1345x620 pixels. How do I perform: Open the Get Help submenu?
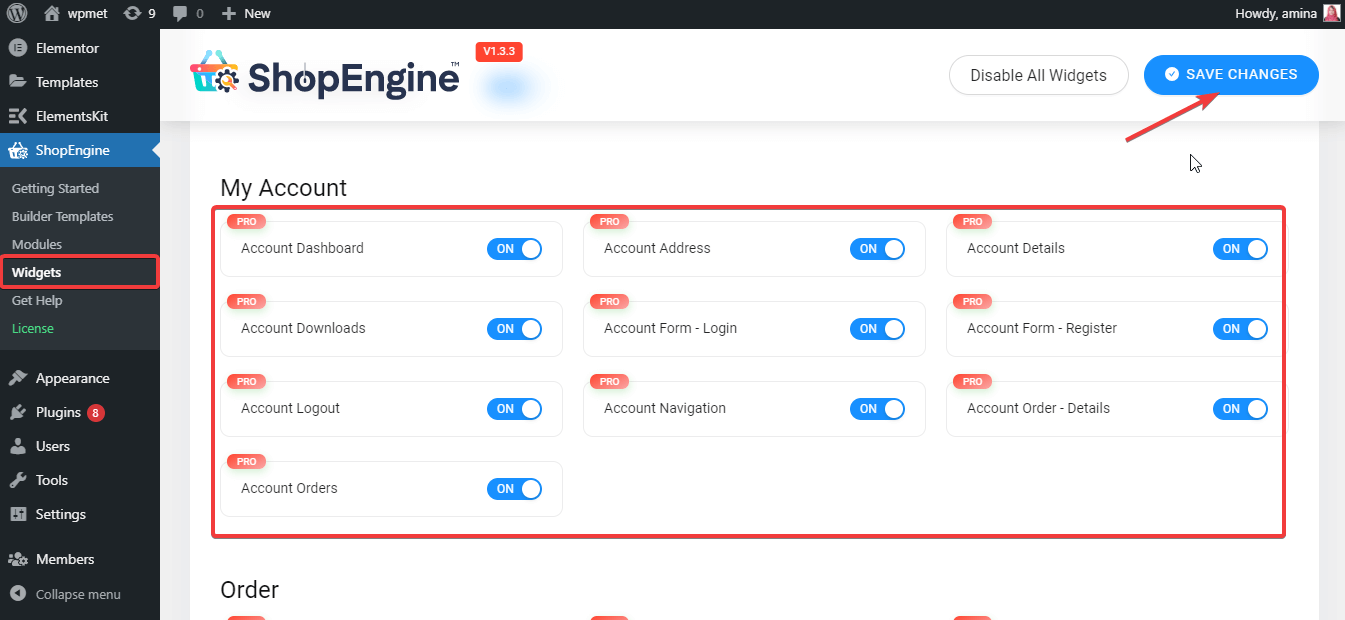(37, 300)
